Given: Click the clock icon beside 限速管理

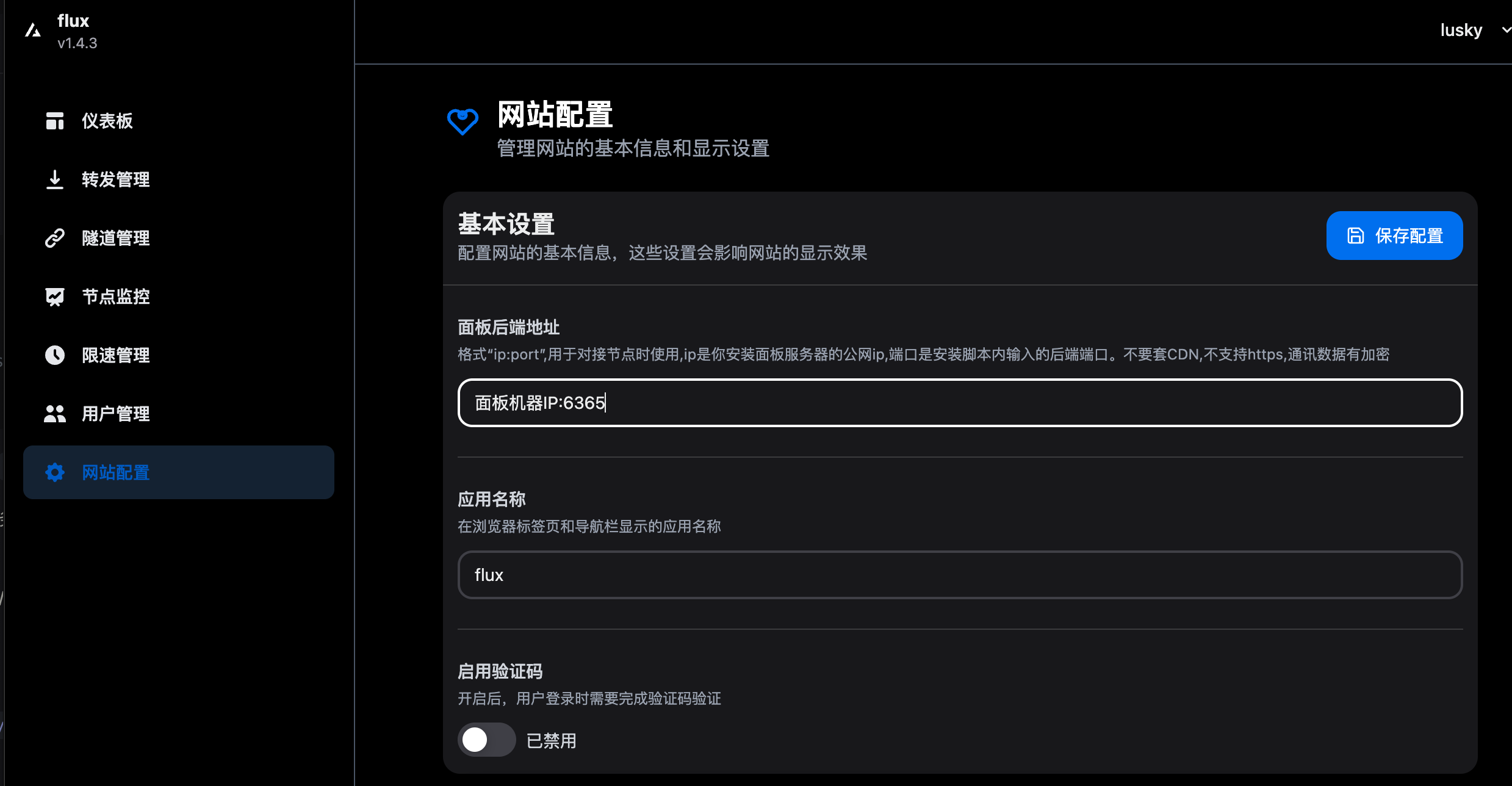Looking at the screenshot, I should (x=55, y=355).
